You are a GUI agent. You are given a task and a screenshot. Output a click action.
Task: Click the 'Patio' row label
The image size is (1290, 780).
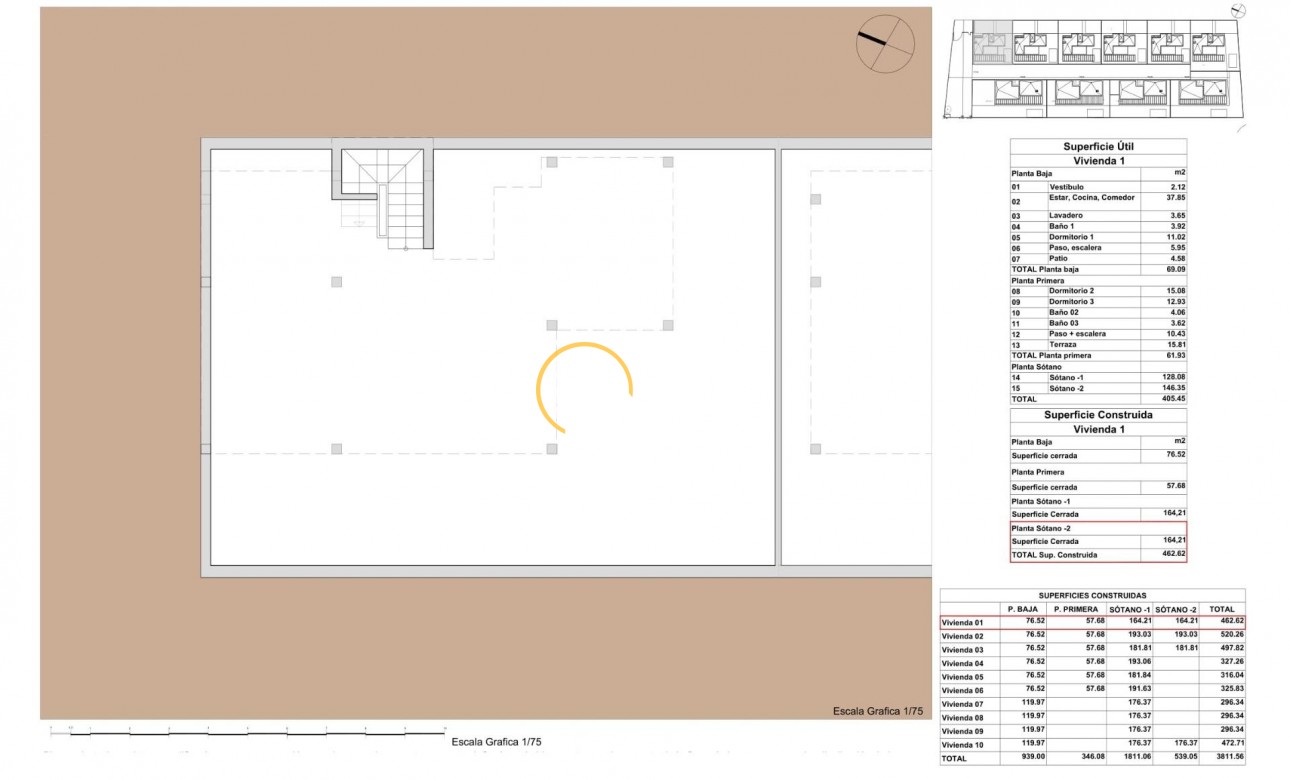click(x=1059, y=259)
